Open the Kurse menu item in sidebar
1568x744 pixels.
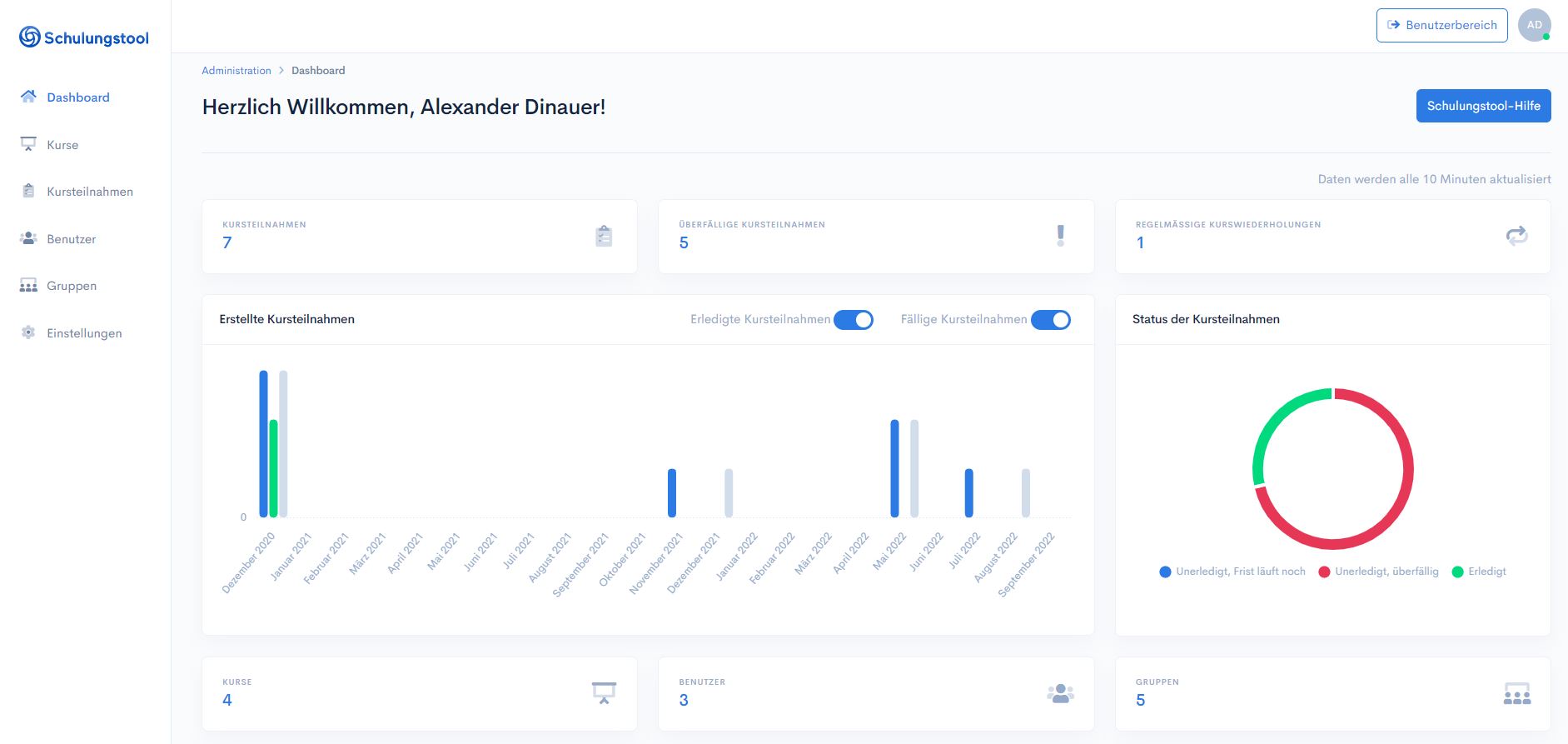pyautogui.click(x=62, y=145)
